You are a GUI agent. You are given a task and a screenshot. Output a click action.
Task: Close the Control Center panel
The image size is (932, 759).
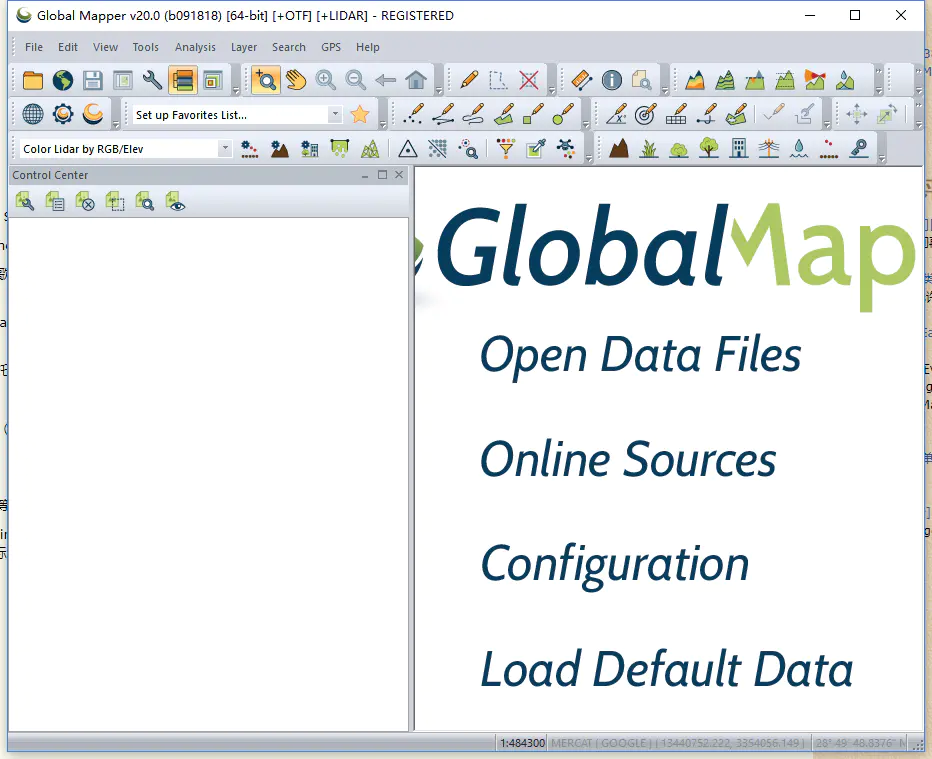click(x=399, y=175)
